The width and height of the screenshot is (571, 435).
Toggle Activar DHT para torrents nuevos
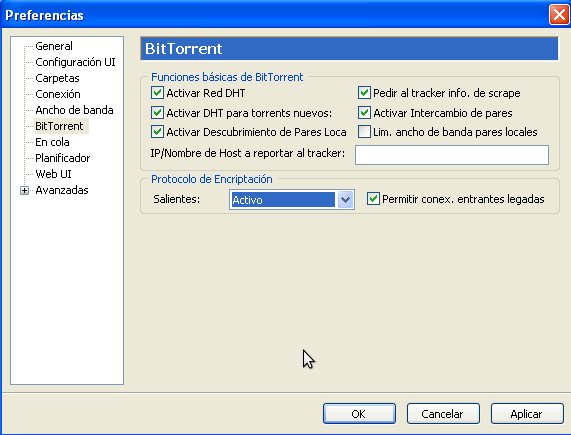(157, 112)
